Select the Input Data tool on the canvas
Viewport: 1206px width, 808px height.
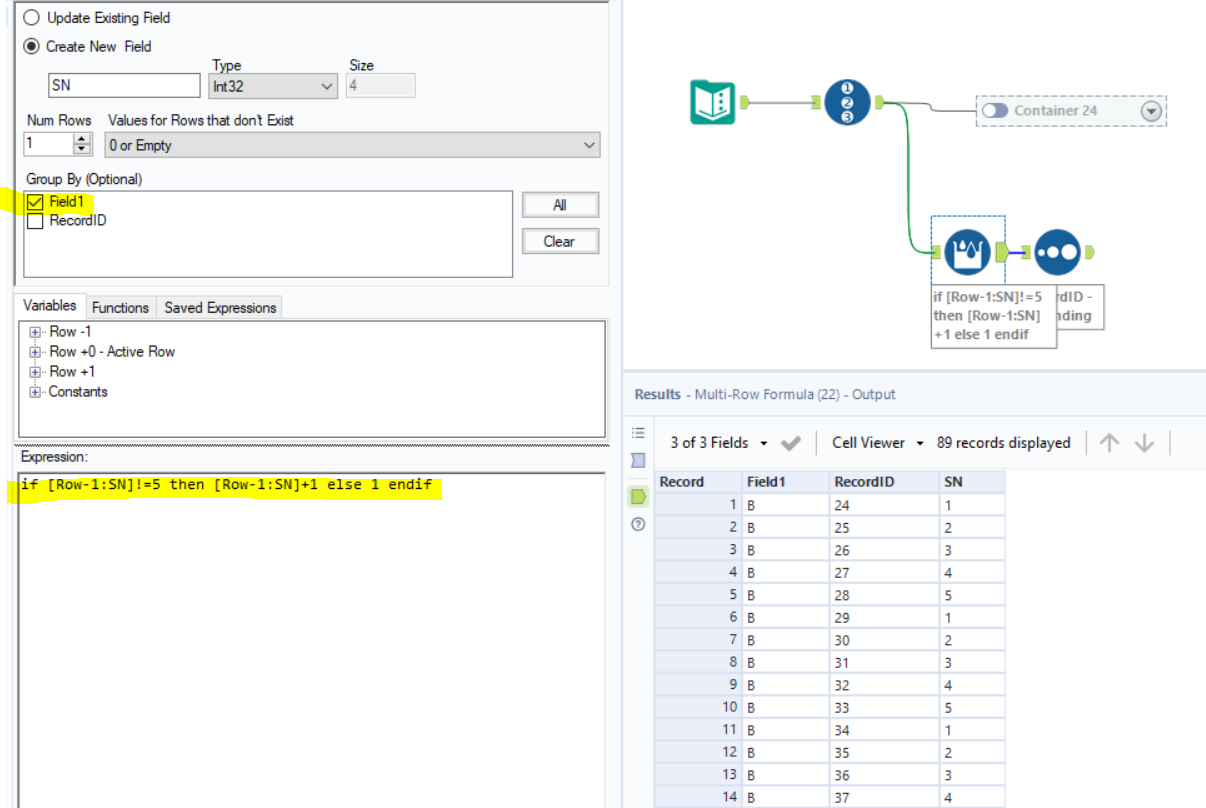click(x=713, y=101)
